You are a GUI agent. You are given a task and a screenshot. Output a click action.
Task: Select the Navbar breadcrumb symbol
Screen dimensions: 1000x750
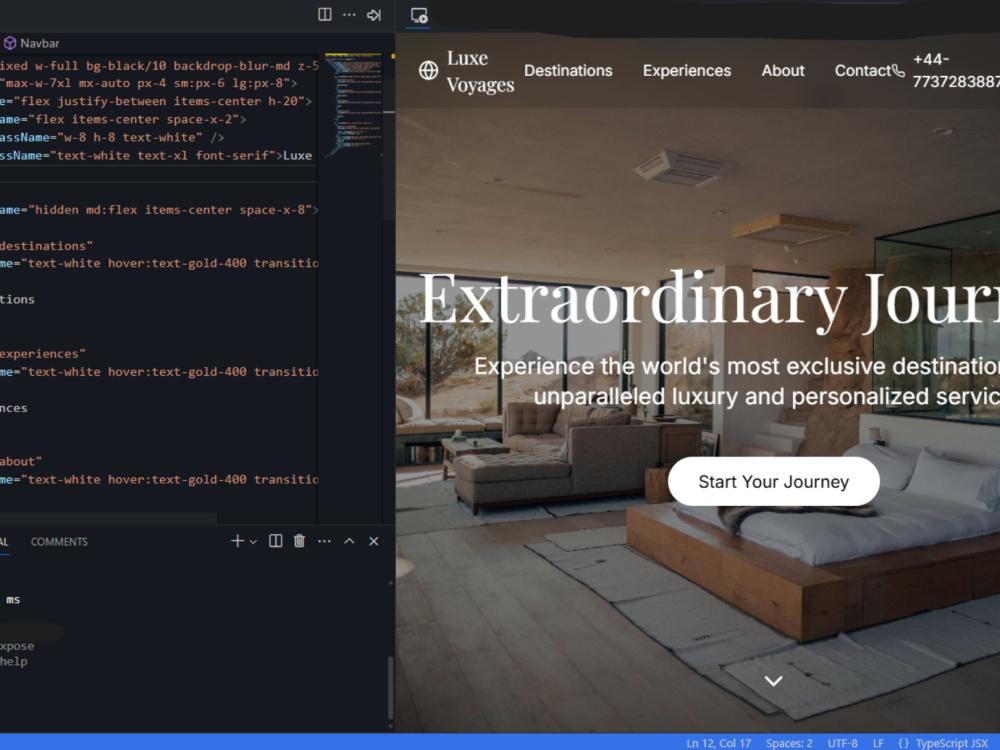(31, 43)
